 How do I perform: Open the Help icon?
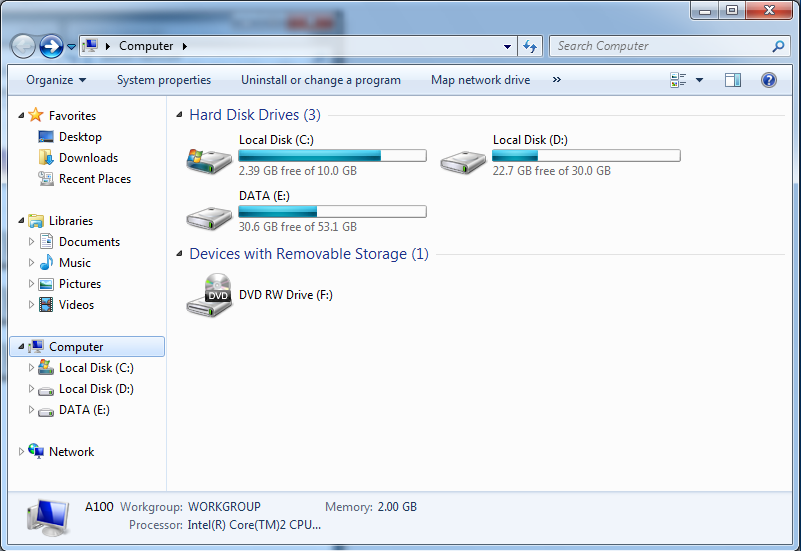769,80
